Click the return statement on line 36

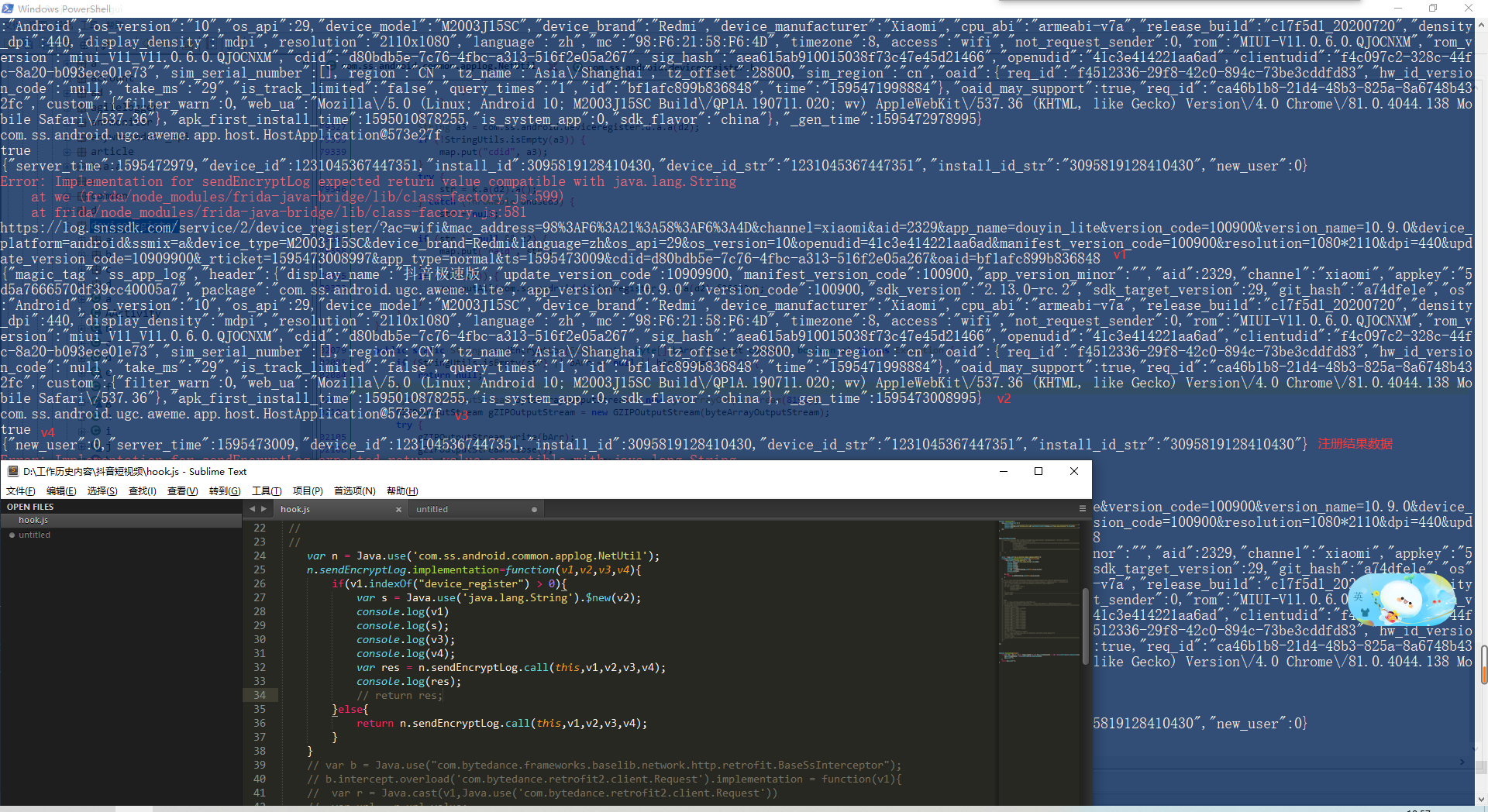tap(501, 724)
